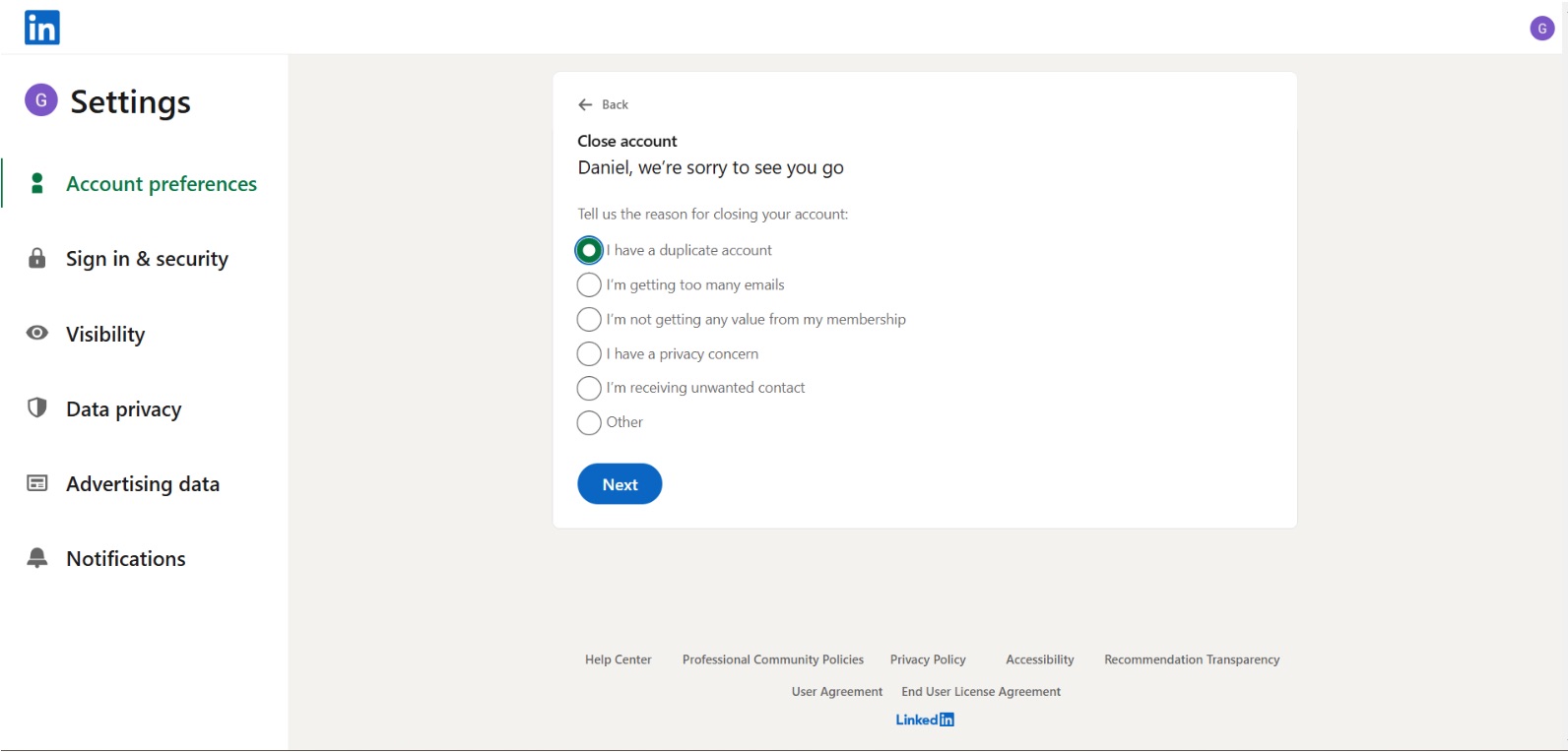Select "I'm receiving unwanted contact" option
This screenshot has width=1568, height=752.
click(x=589, y=389)
